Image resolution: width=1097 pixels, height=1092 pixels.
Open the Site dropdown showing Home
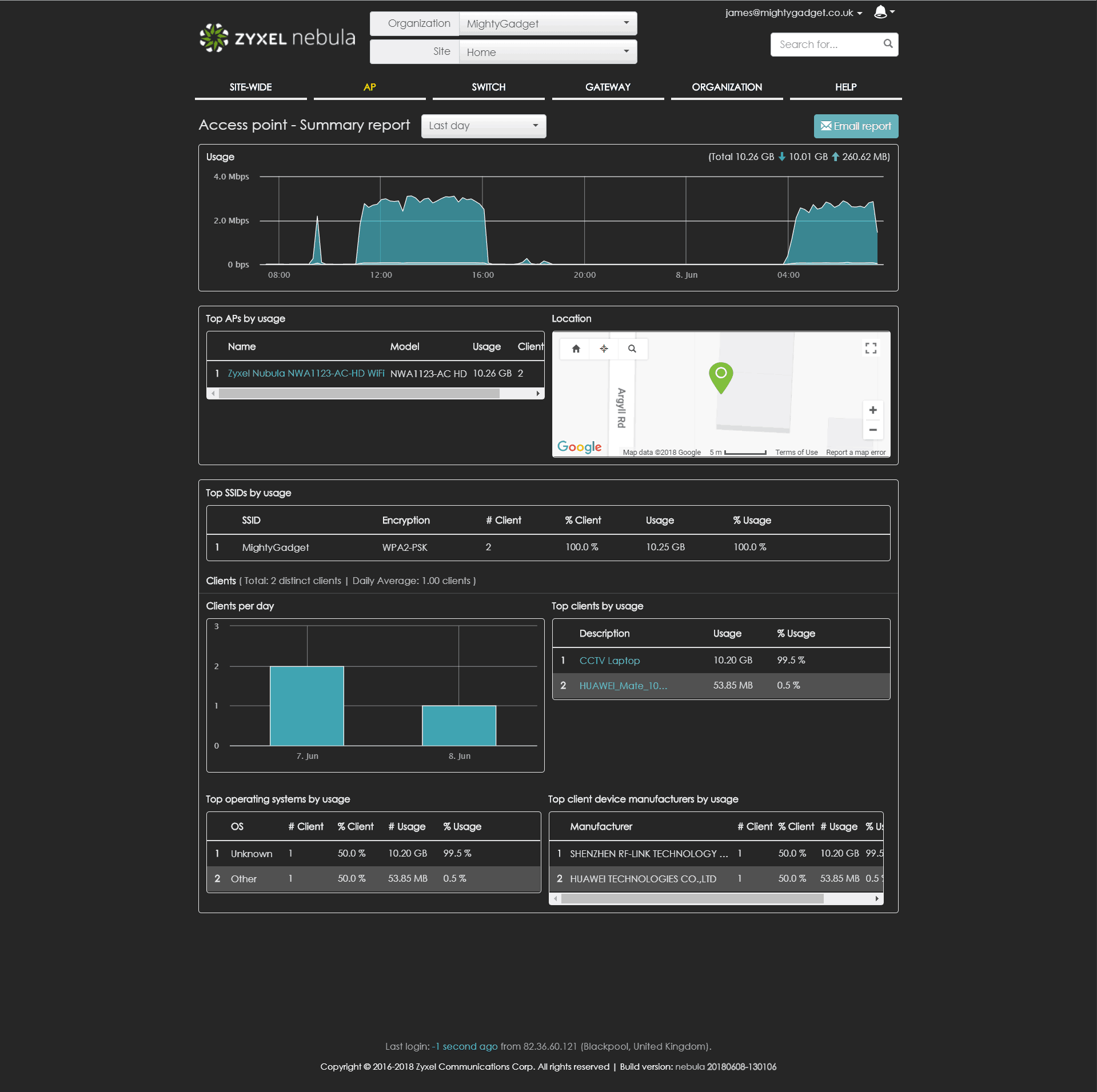pyautogui.click(x=547, y=52)
